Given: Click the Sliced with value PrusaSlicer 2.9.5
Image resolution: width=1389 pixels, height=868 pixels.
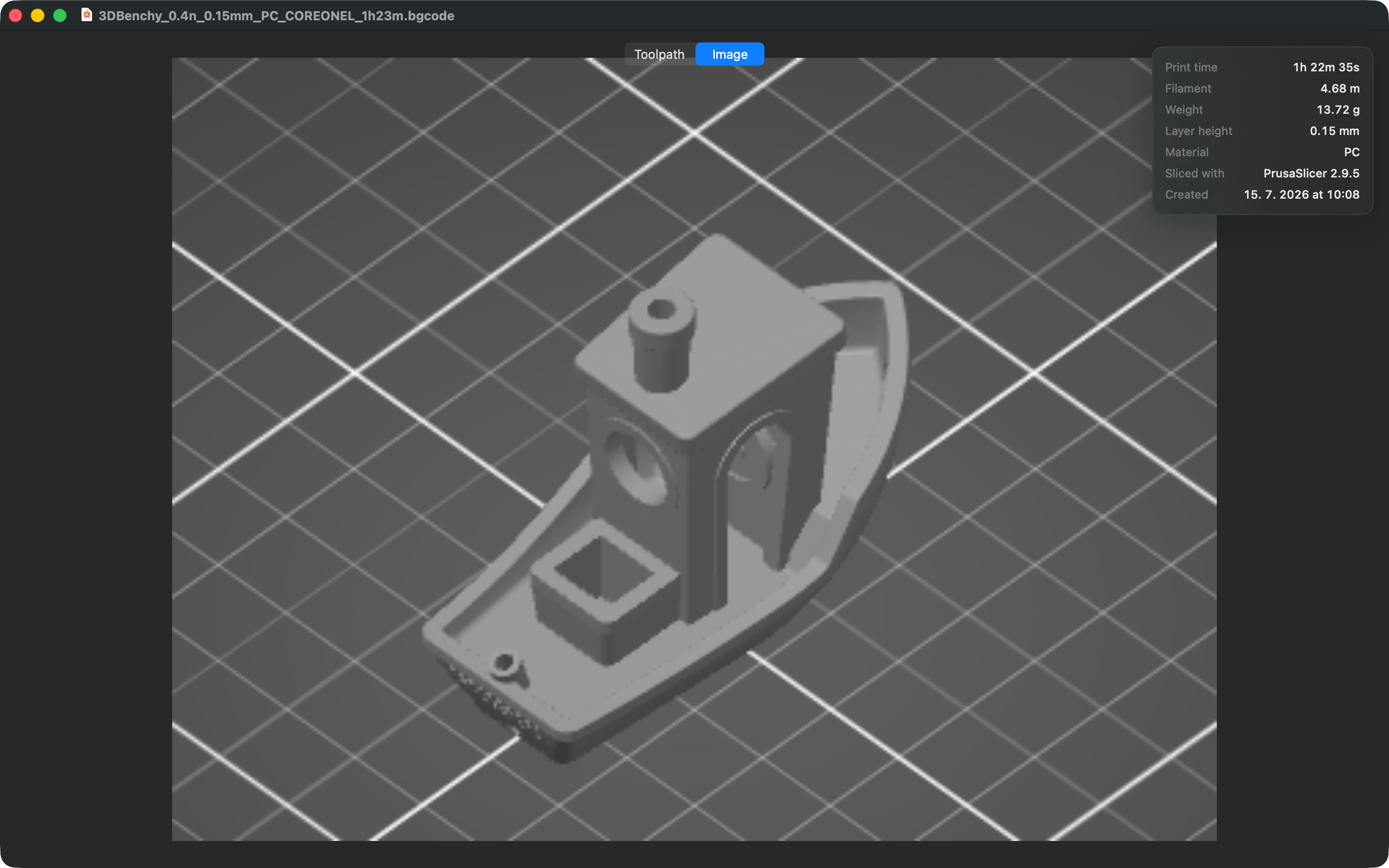Looking at the screenshot, I should (x=1311, y=174).
